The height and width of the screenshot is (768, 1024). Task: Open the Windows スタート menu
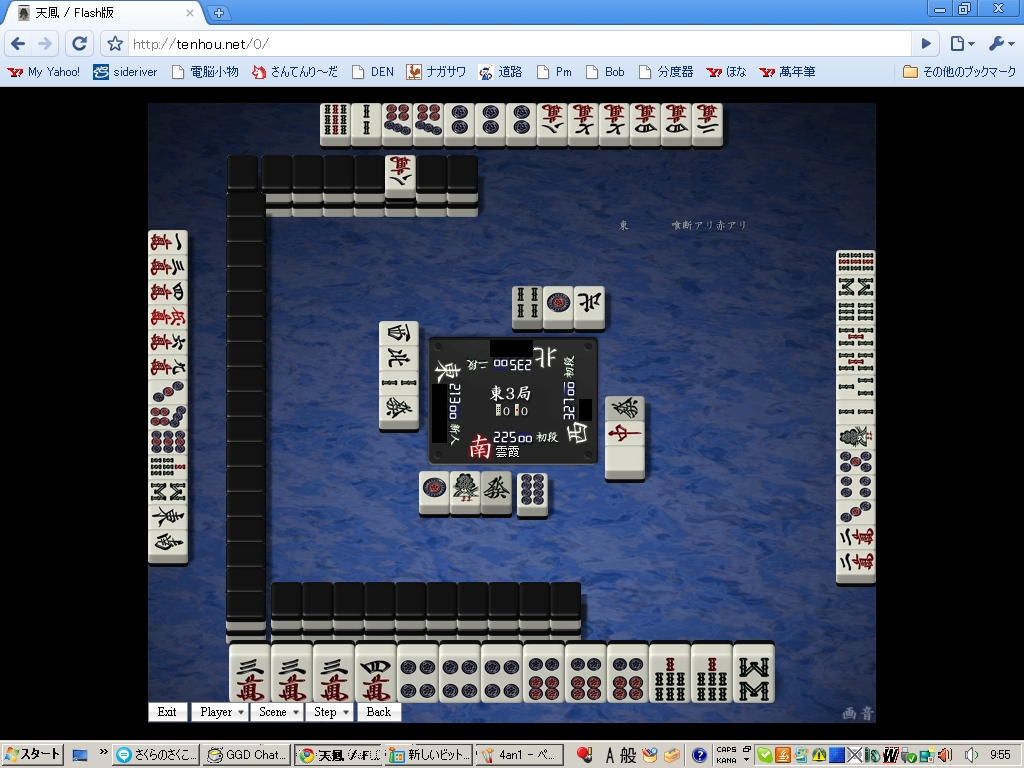click(x=32, y=755)
